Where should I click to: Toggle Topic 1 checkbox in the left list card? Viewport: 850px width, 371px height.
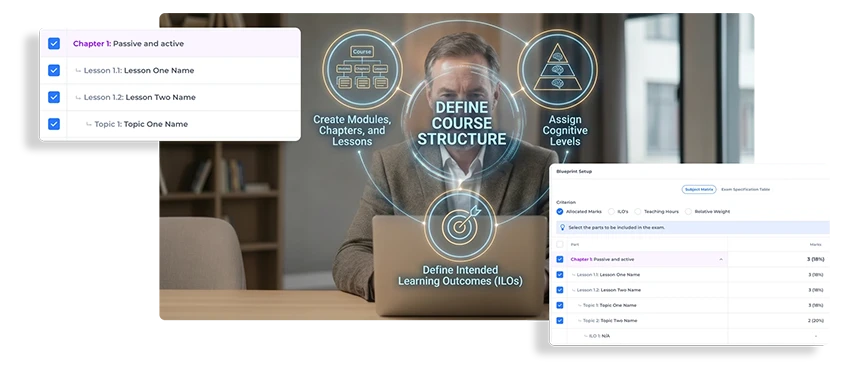[54, 124]
